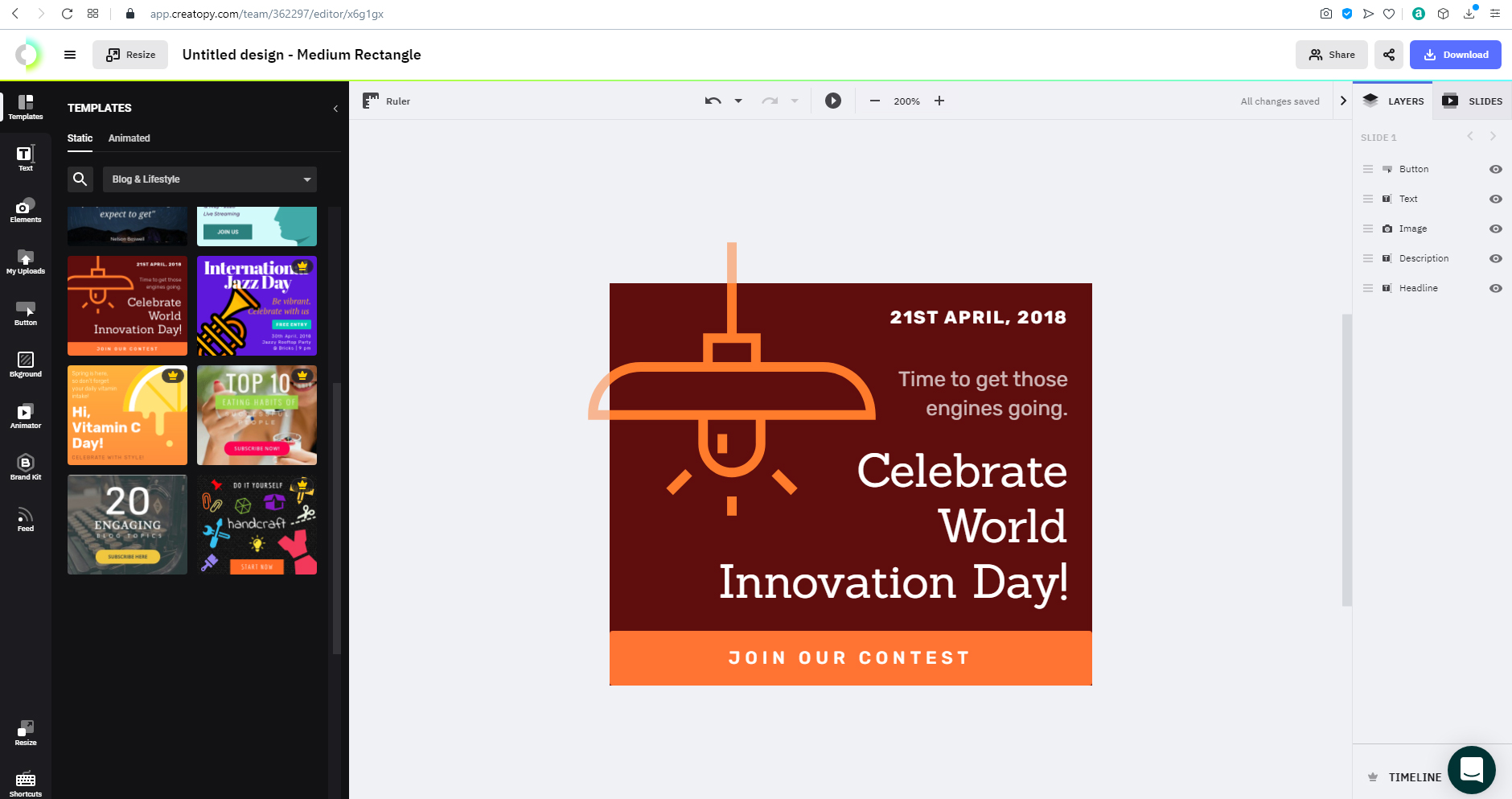Select the International Jazz Day template
1512x799 pixels.
coord(257,306)
